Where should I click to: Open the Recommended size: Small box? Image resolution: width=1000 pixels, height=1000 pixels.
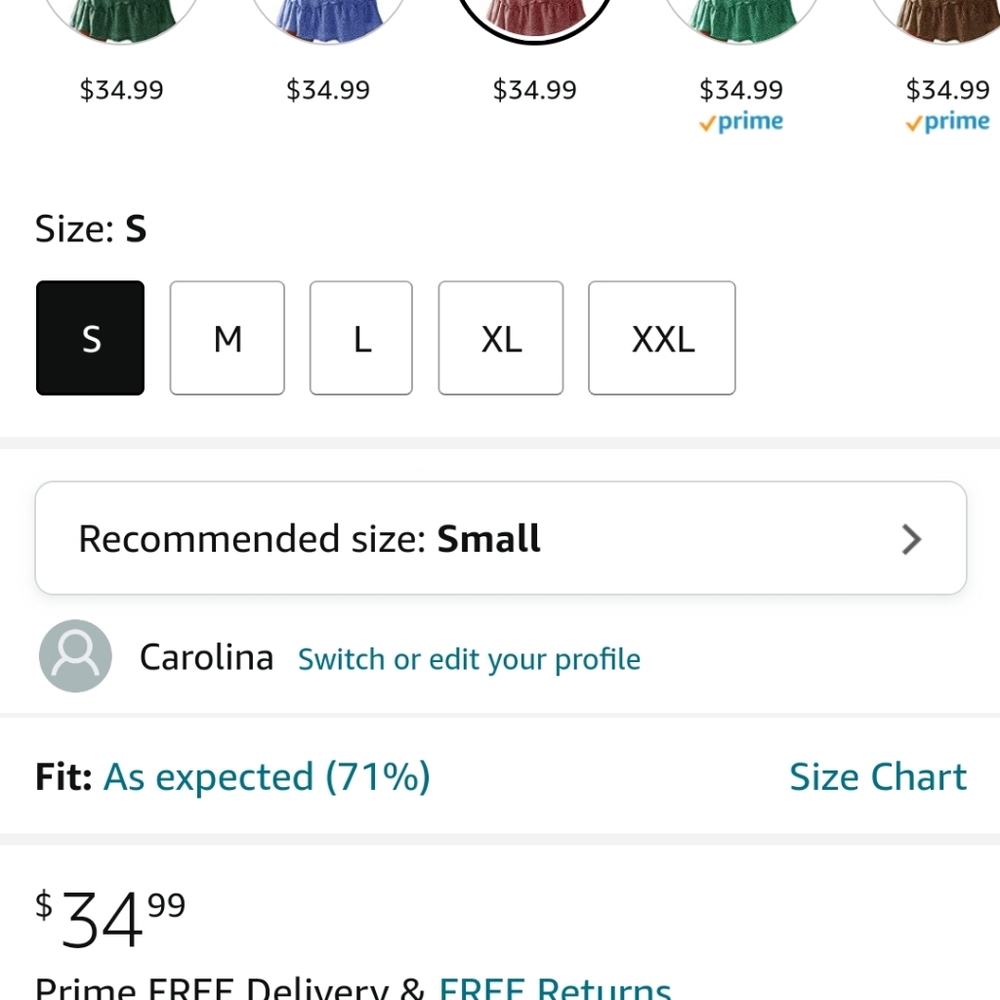(x=501, y=538)
